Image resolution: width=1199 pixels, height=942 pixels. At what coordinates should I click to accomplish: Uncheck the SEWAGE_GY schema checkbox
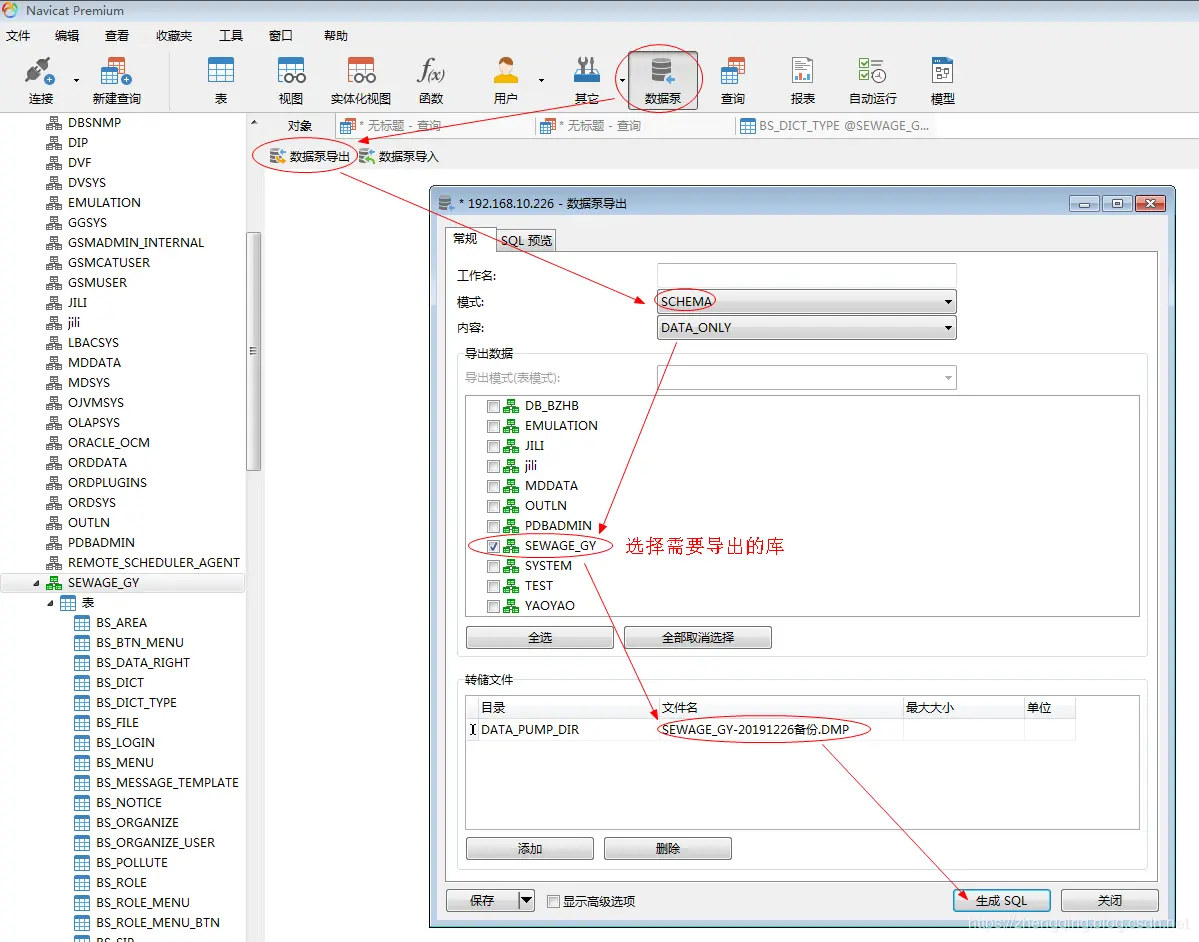pyautogui.click(x=493, y=546)
